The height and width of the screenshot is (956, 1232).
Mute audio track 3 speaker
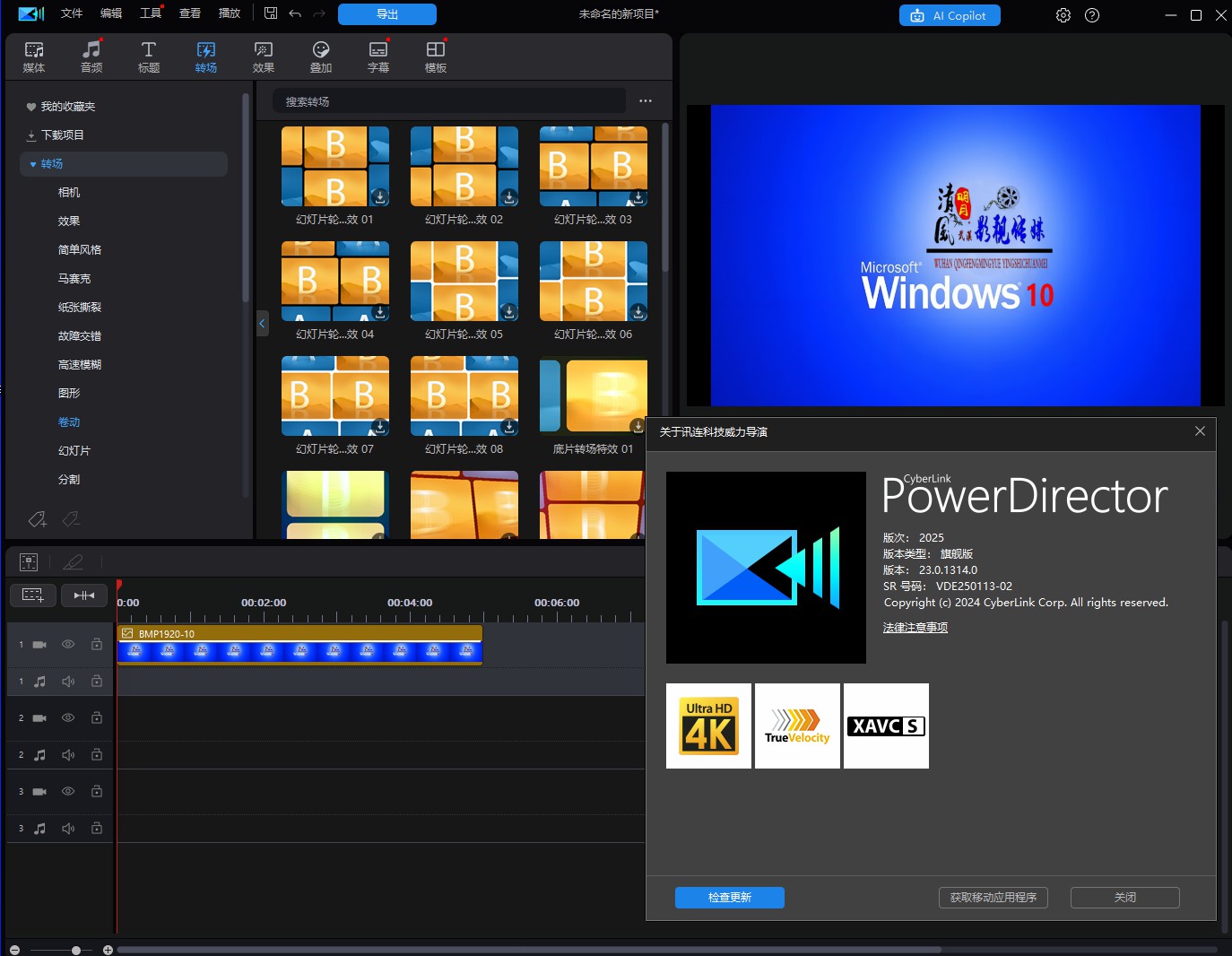coord(68,829)
